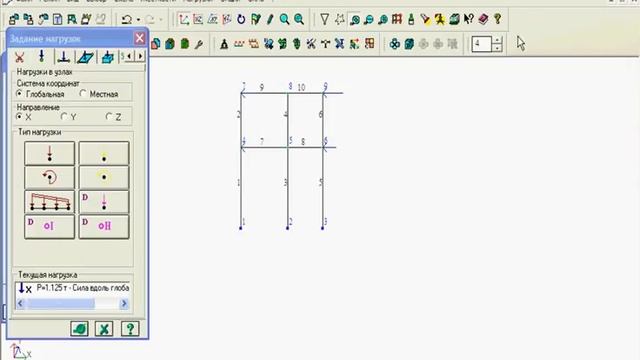Screen dimensions: 640x360
Task: Select the upper yellow-circle dot load type button
Action: (104, 153)
